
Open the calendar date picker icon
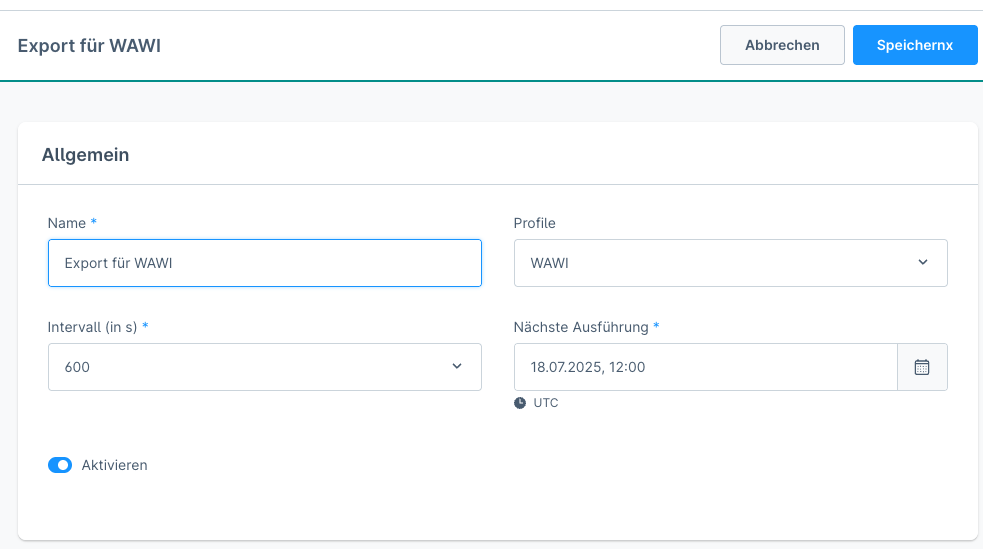pos(922,367)
